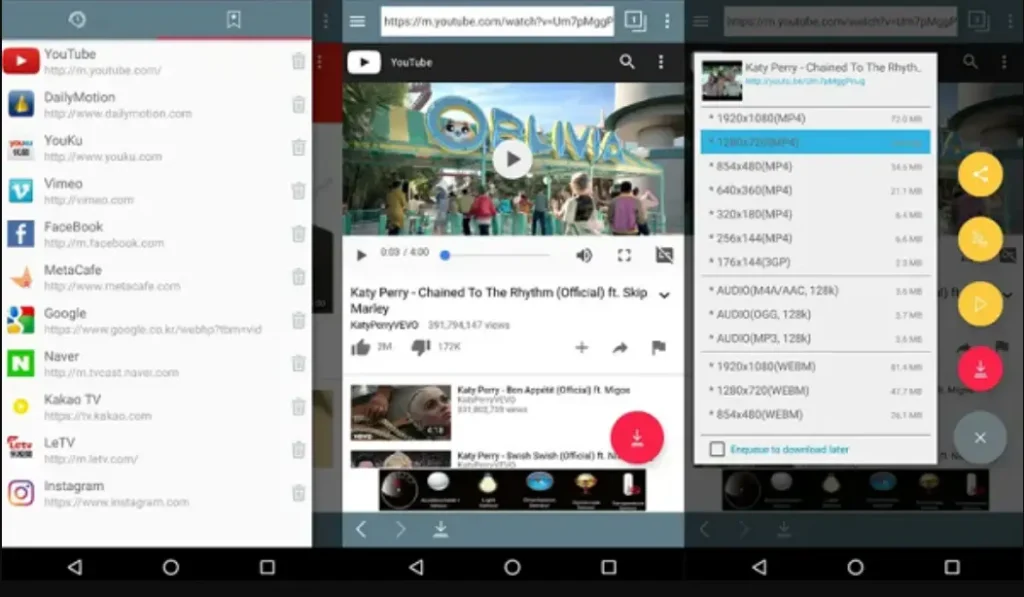Delete the DailyMotion bookmark via trash icon
1024x597 pixels.
[x=298, y=105]
